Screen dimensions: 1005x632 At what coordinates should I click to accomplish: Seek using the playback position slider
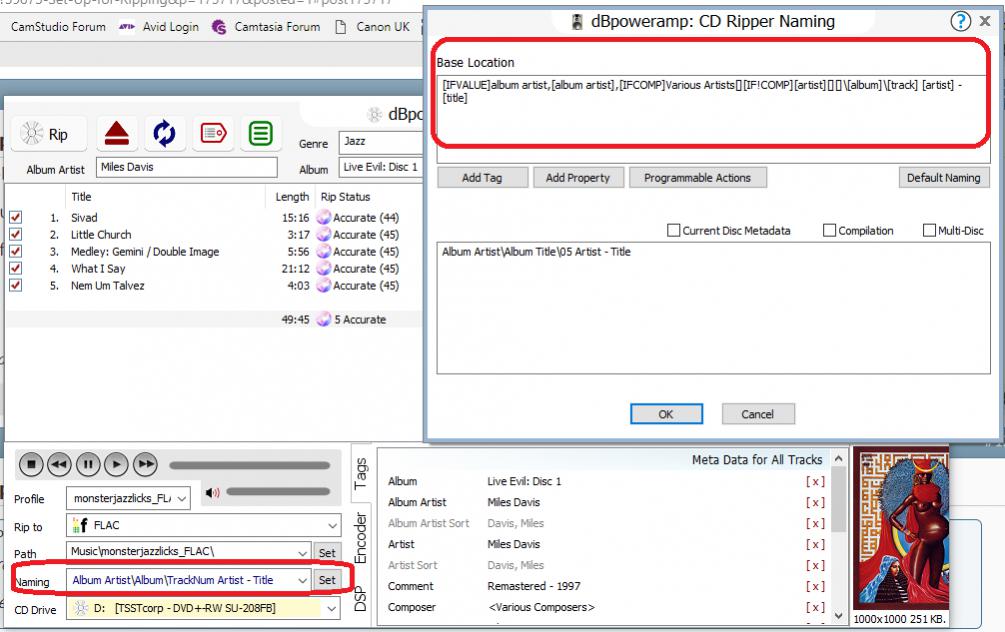(x=249, y=465)
